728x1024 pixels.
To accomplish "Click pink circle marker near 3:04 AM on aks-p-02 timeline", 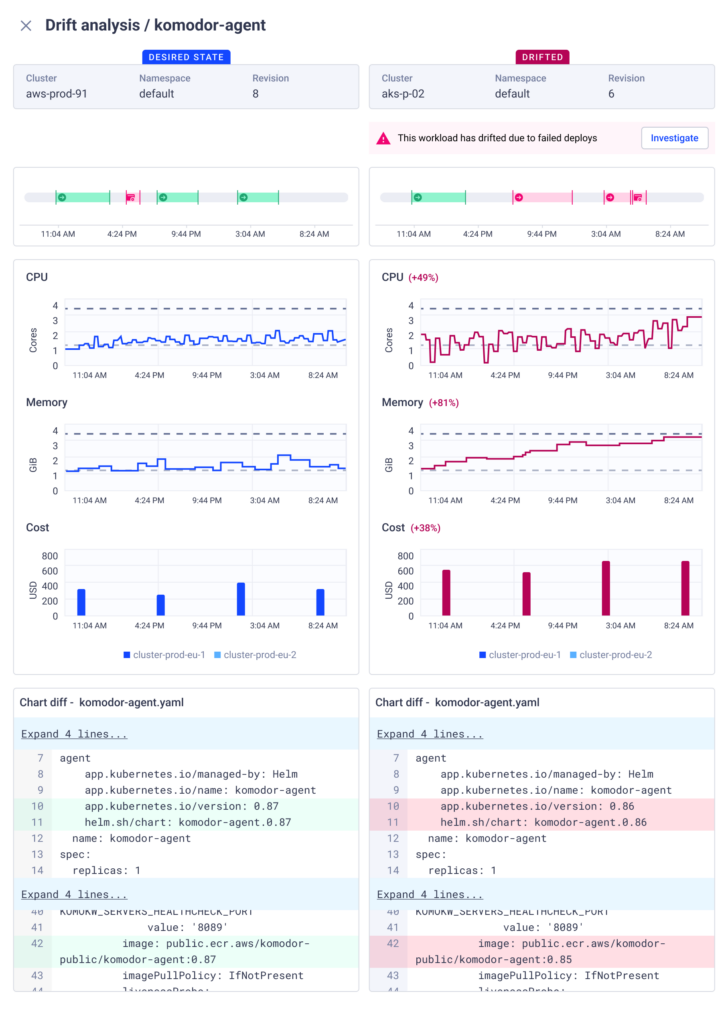I will [x=610, y=197].
